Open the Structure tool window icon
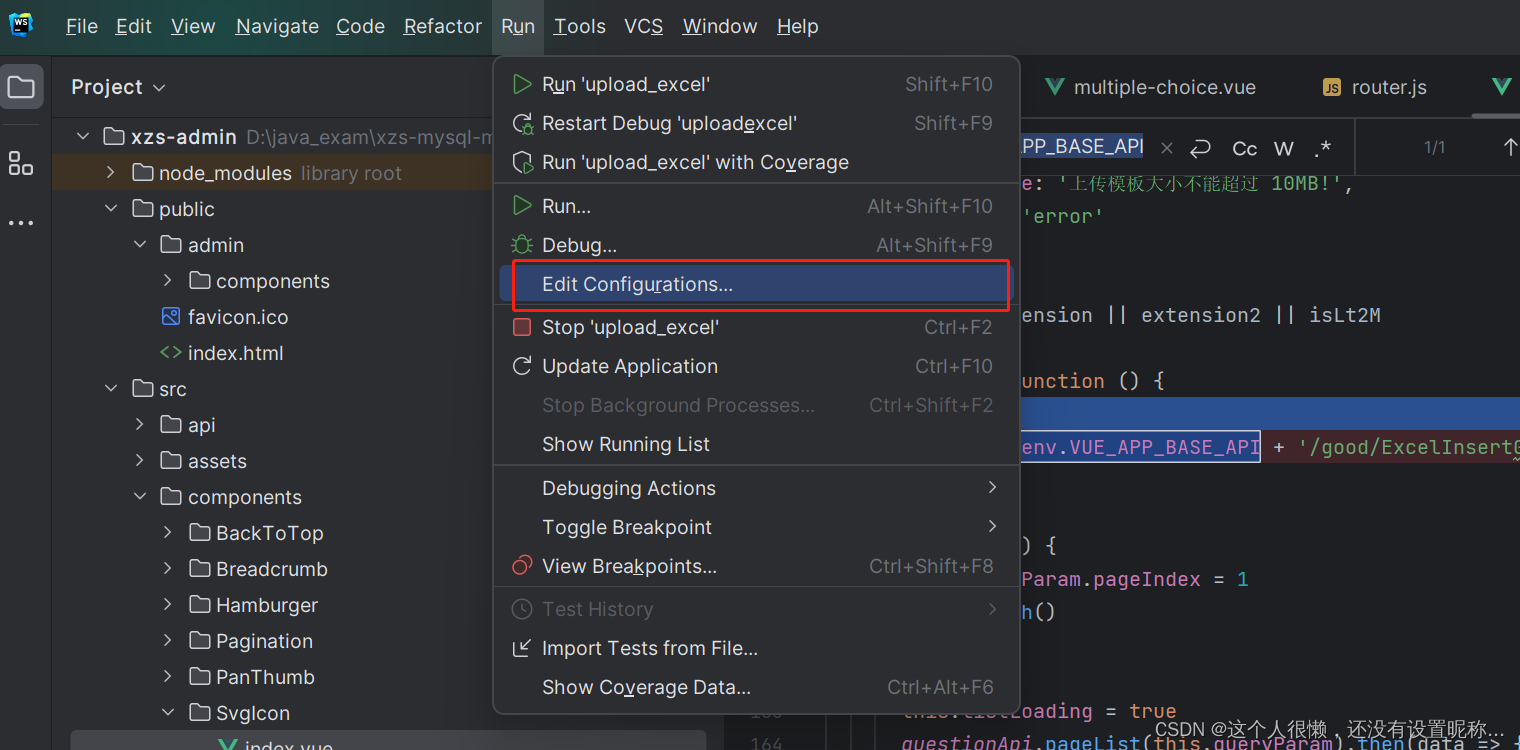 point(21,164)
